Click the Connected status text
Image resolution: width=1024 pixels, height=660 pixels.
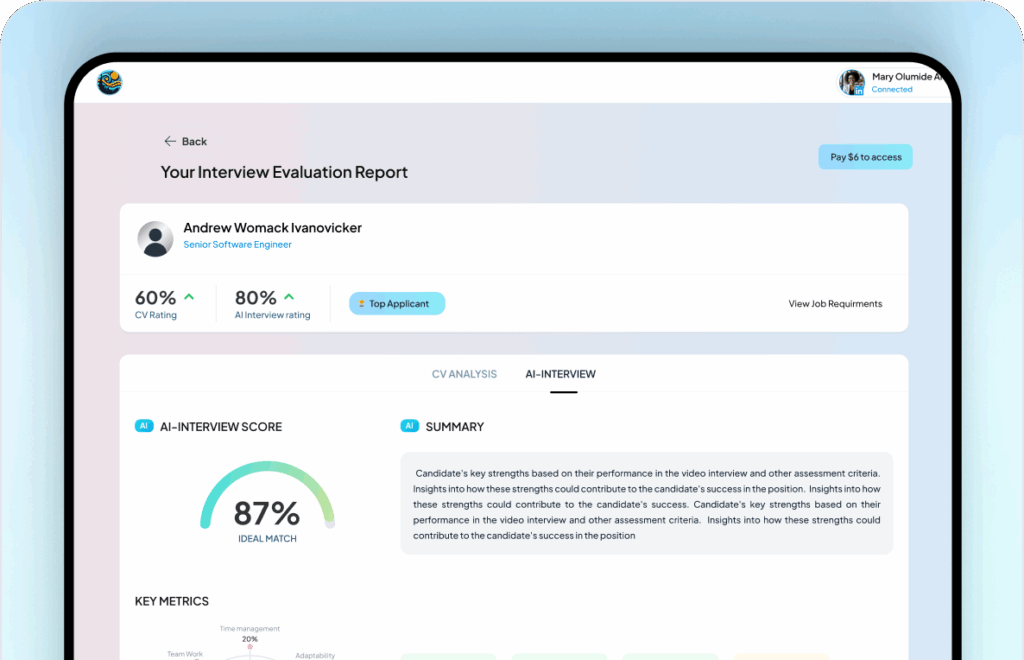click(891, 89)
